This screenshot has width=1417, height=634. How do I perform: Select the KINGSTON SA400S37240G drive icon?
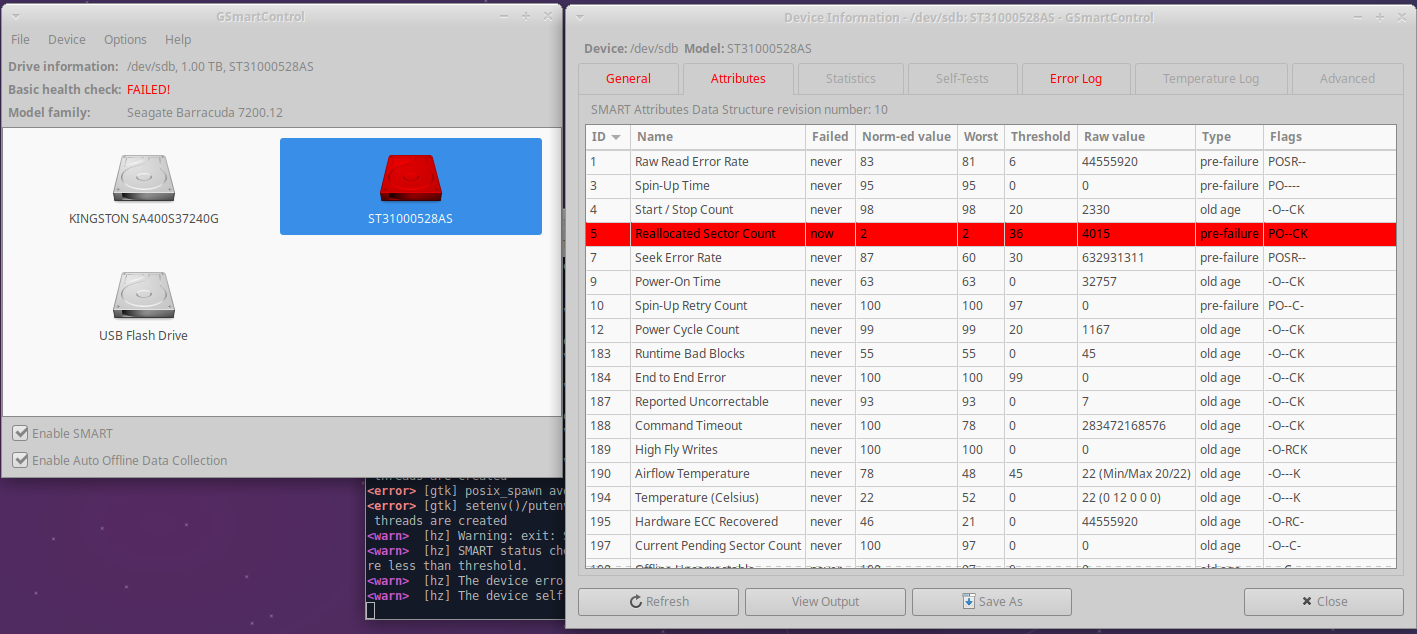click(x=143, y=178)
